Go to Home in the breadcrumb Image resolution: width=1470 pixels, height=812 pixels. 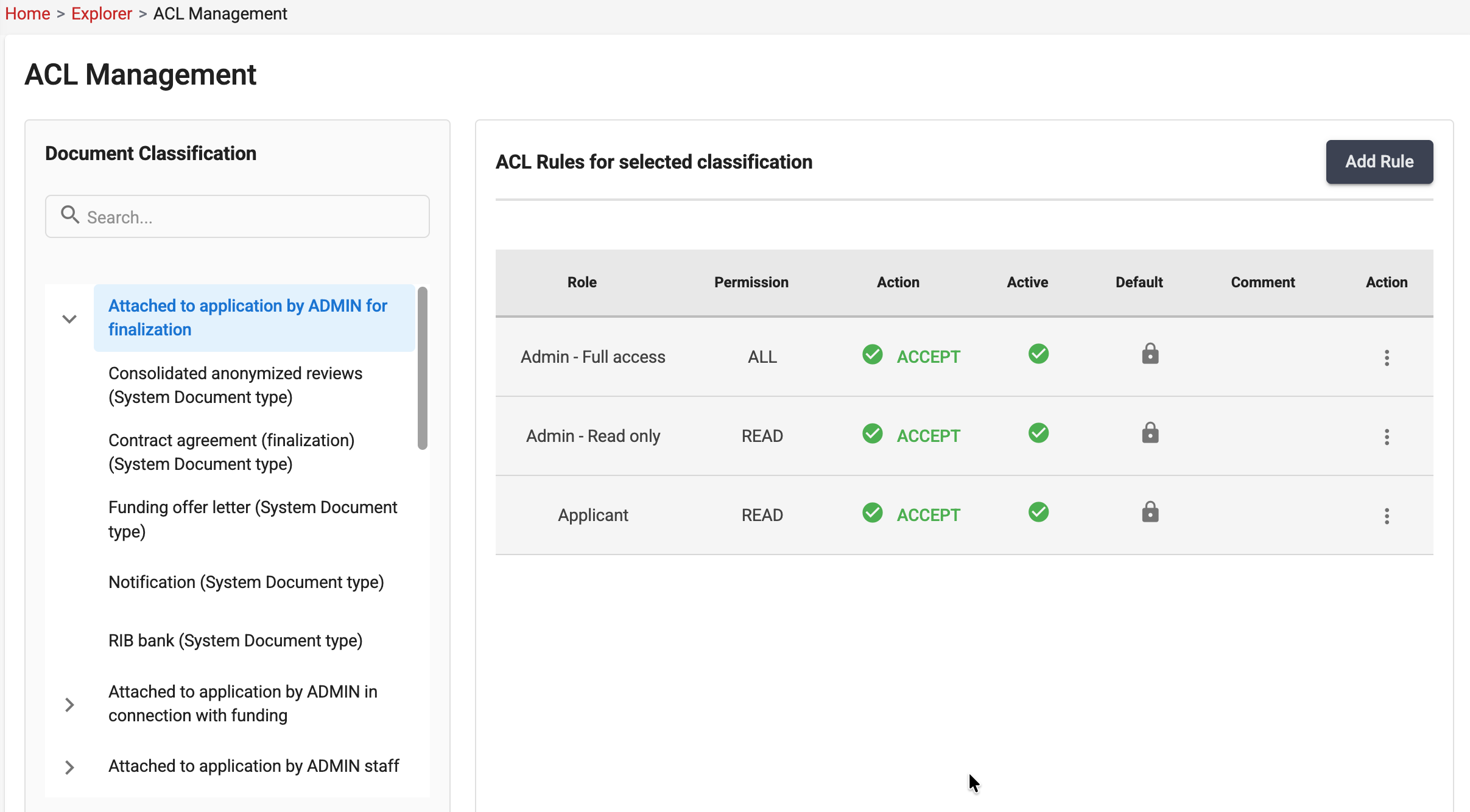(27, 13)
